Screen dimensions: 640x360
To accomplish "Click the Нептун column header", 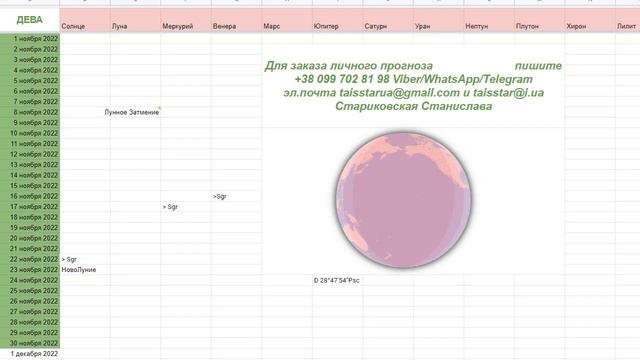I will click(x=489, y=20).
